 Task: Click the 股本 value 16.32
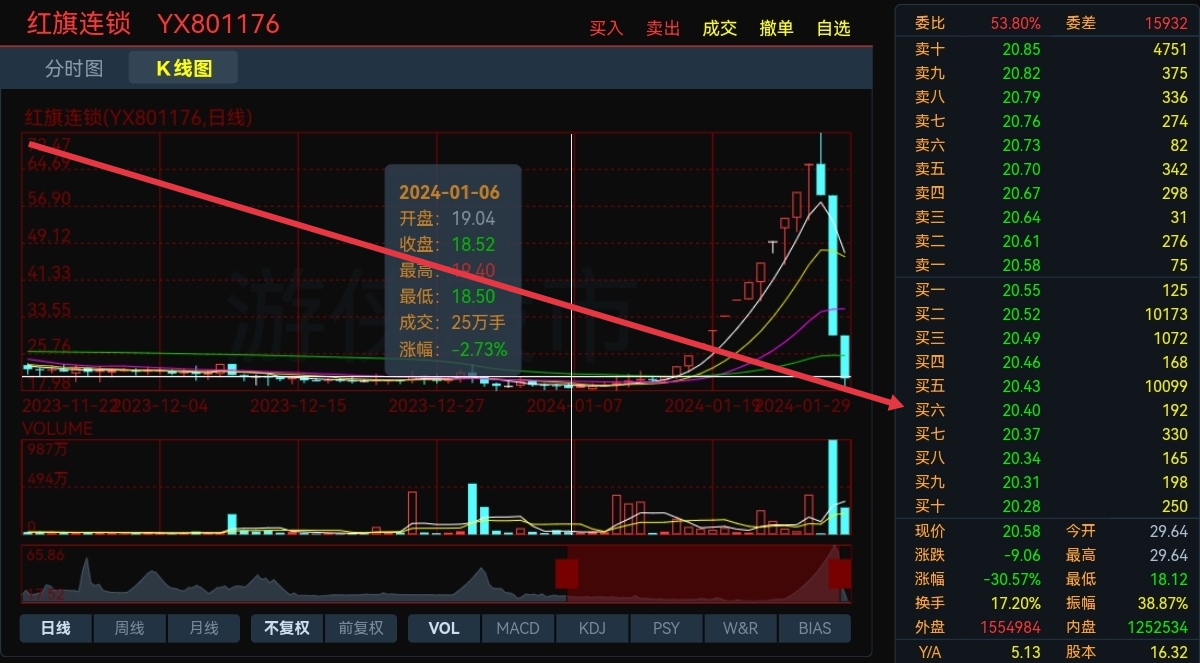point(1169,652)
